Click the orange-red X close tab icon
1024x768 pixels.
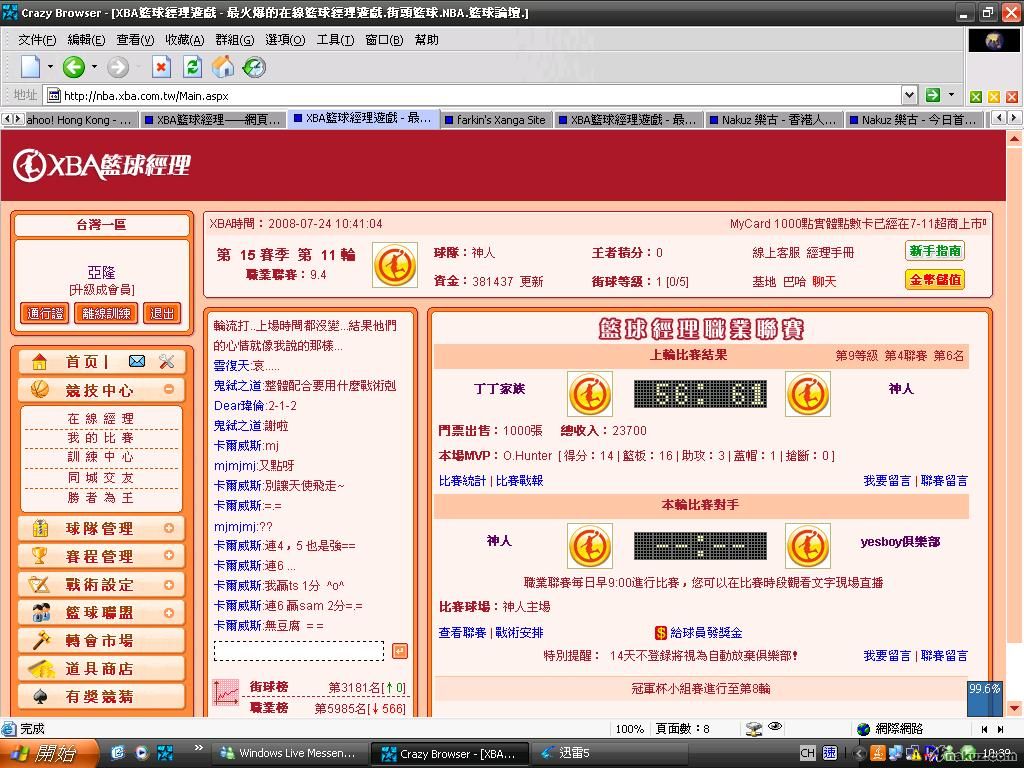tap(1012, 97)
